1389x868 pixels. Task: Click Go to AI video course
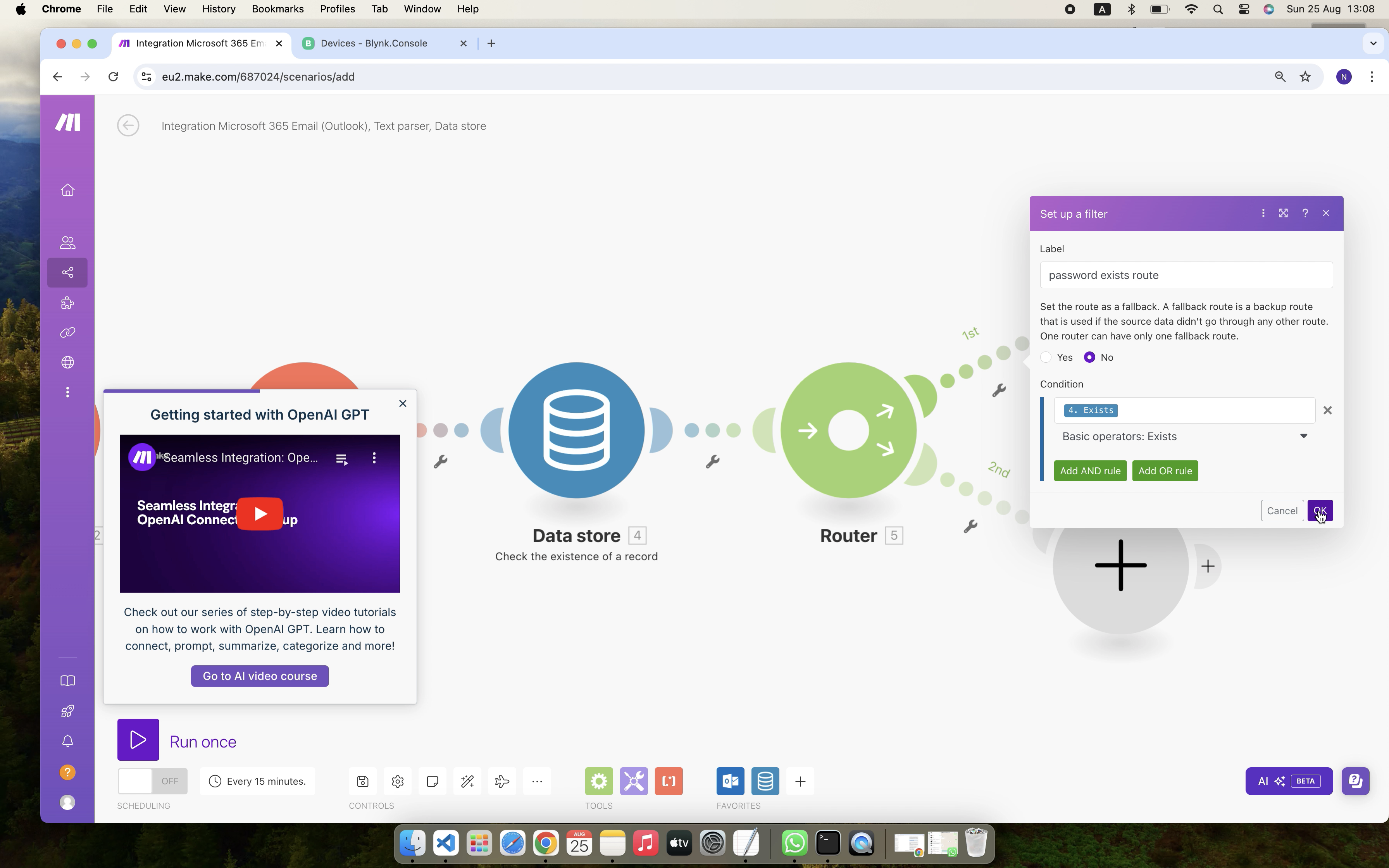point(260,676)
